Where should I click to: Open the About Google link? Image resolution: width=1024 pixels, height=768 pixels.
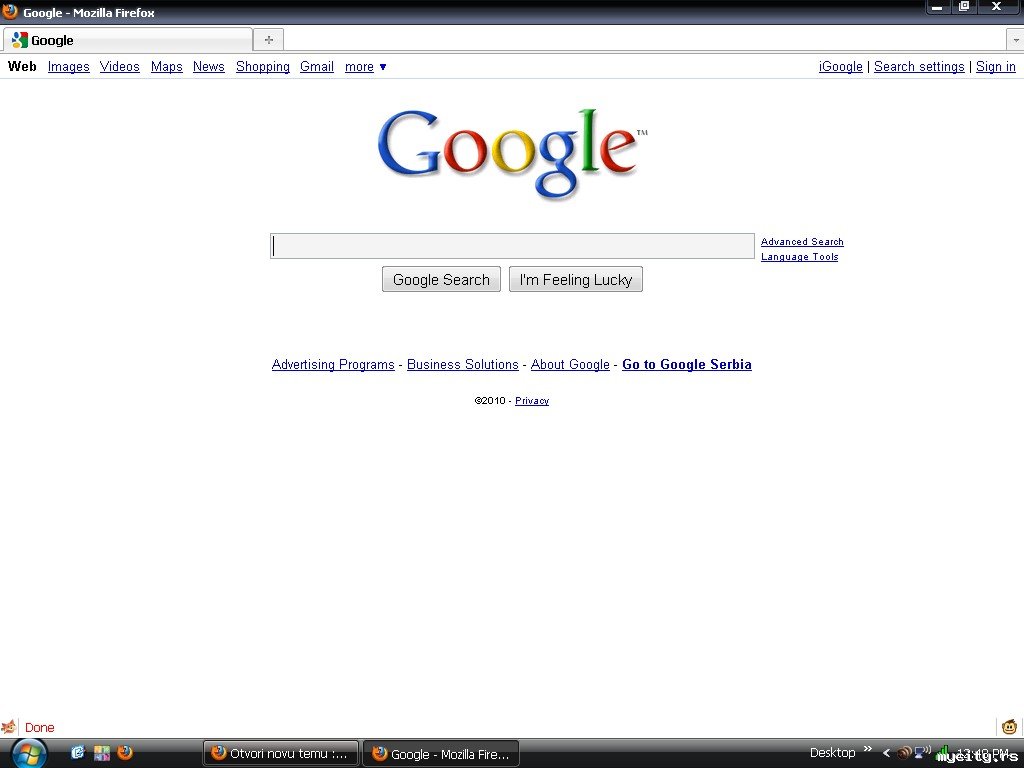[x=570, y=364]
